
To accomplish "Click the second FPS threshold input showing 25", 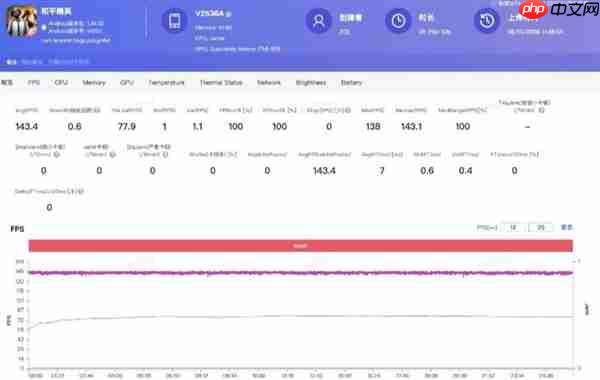I will click(540, 227).
